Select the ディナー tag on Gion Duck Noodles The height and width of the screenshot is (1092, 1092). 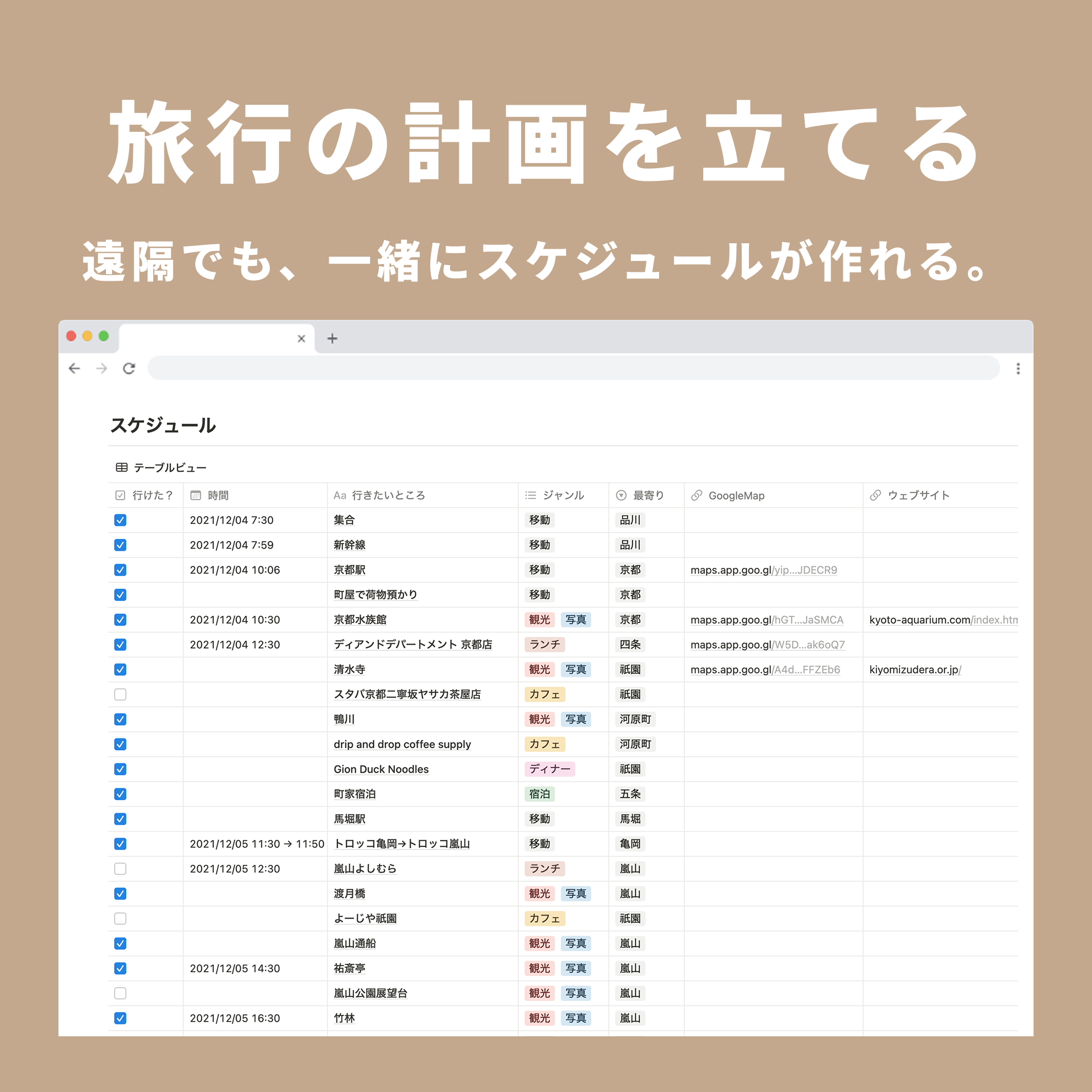549,769
